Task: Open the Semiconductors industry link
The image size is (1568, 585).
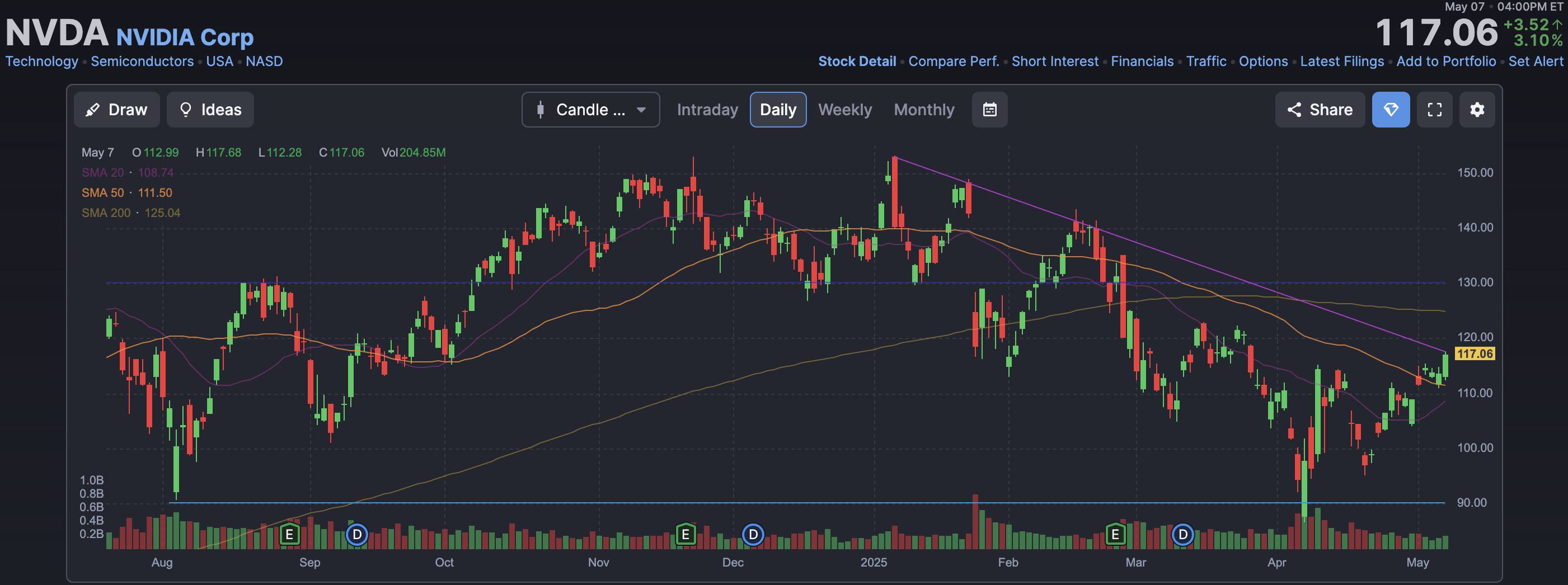Action: [142, 62]
